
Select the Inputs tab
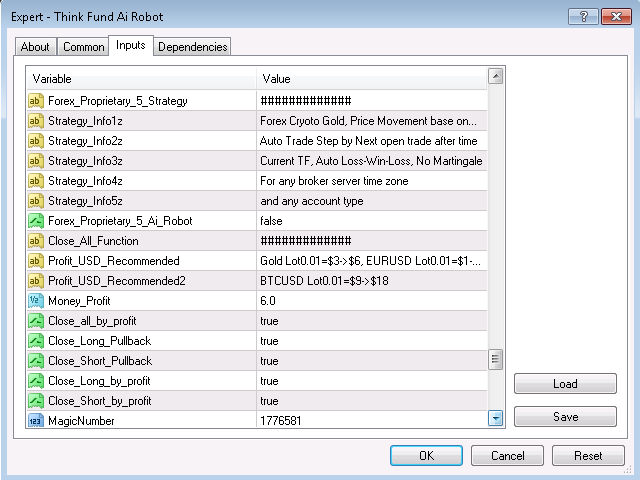(131, 45)
